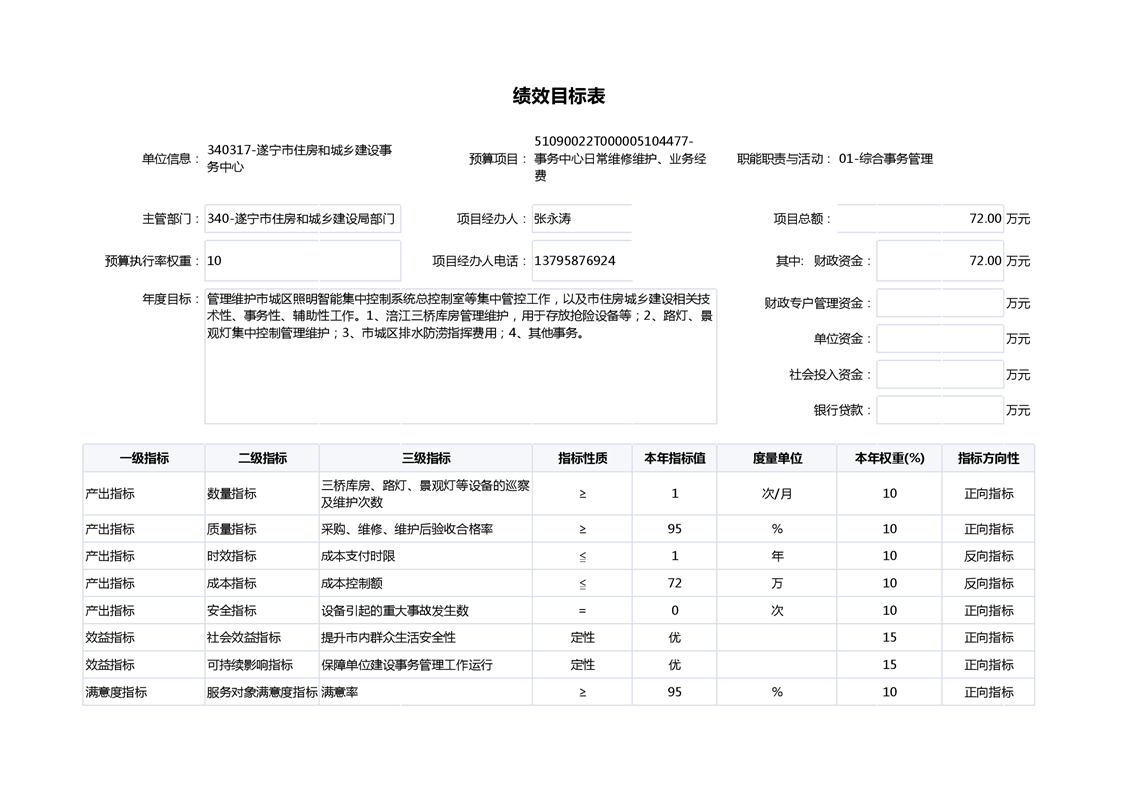Click the 指标方向性 column header

[x=988, y=458]
